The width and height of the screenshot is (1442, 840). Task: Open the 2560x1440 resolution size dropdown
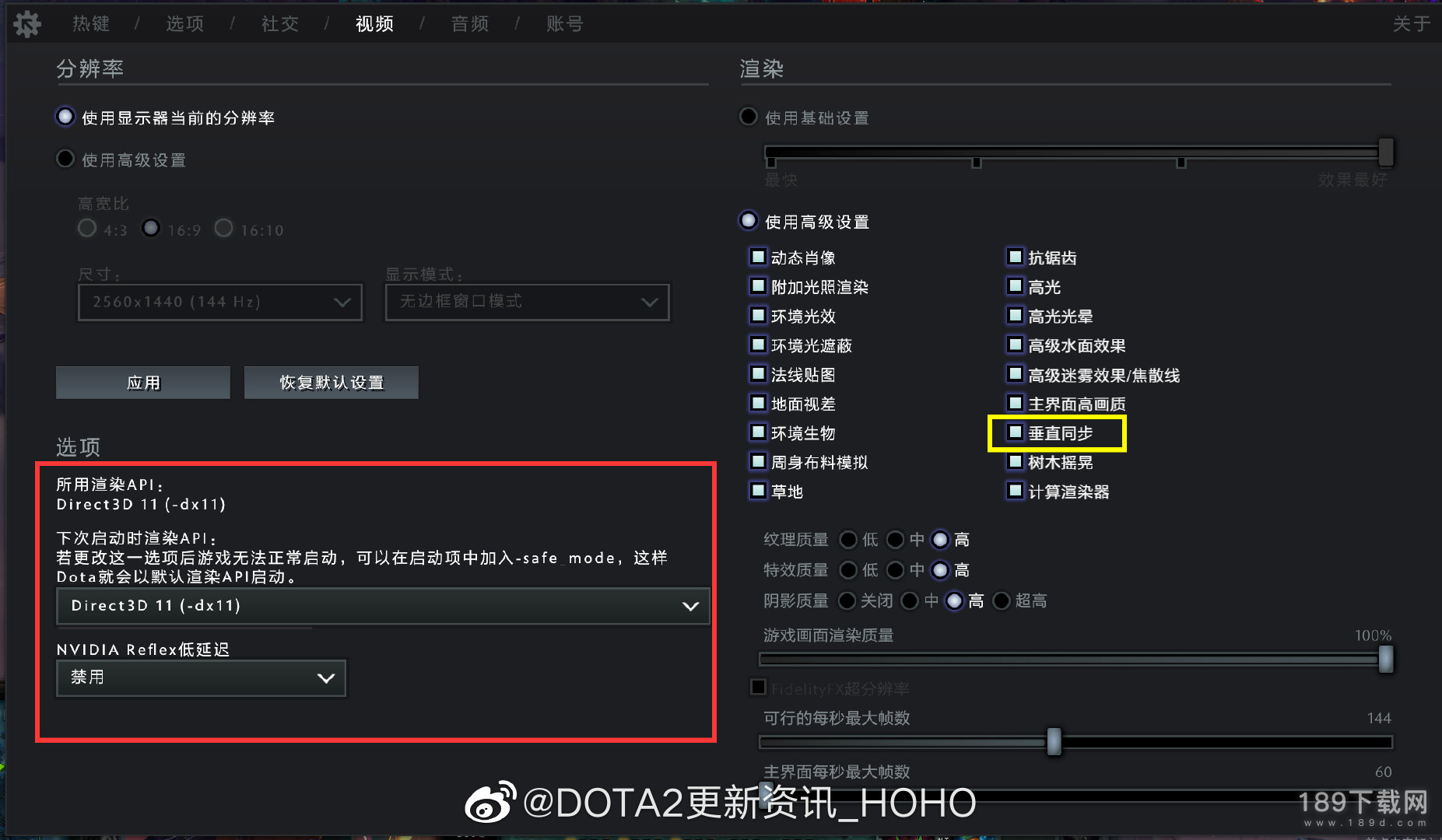point(220,302)
